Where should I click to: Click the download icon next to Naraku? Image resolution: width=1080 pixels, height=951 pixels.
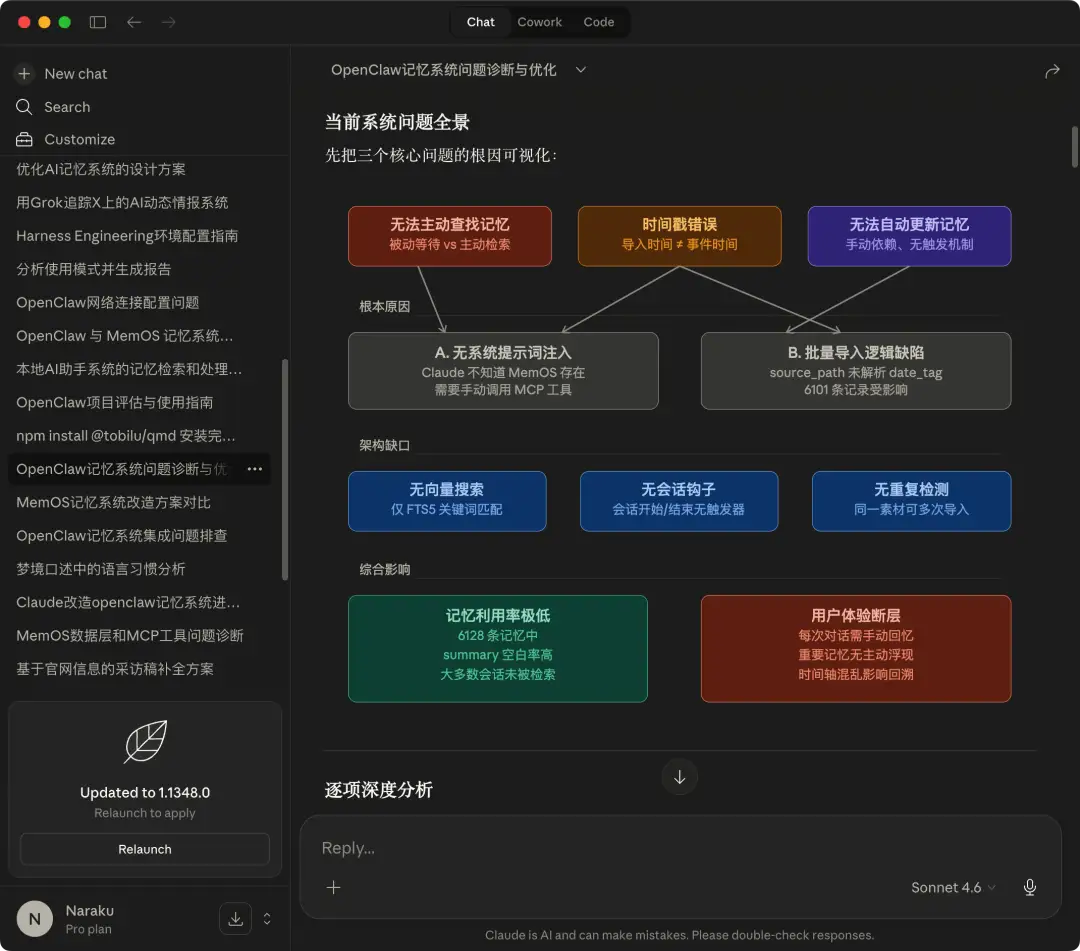[236, 919]
